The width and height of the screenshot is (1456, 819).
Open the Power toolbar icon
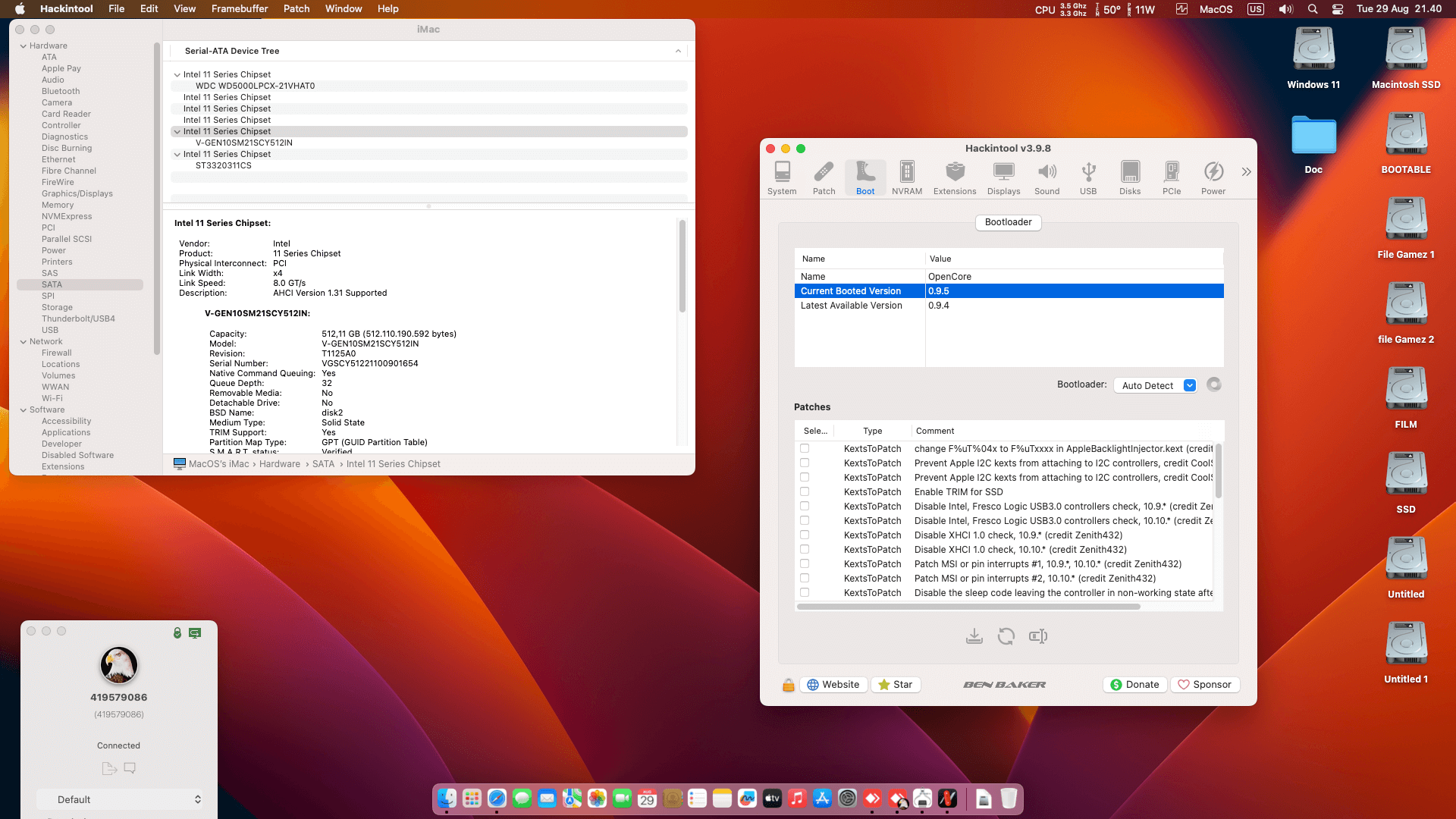pyautogui.click(x=1213, y=177)
